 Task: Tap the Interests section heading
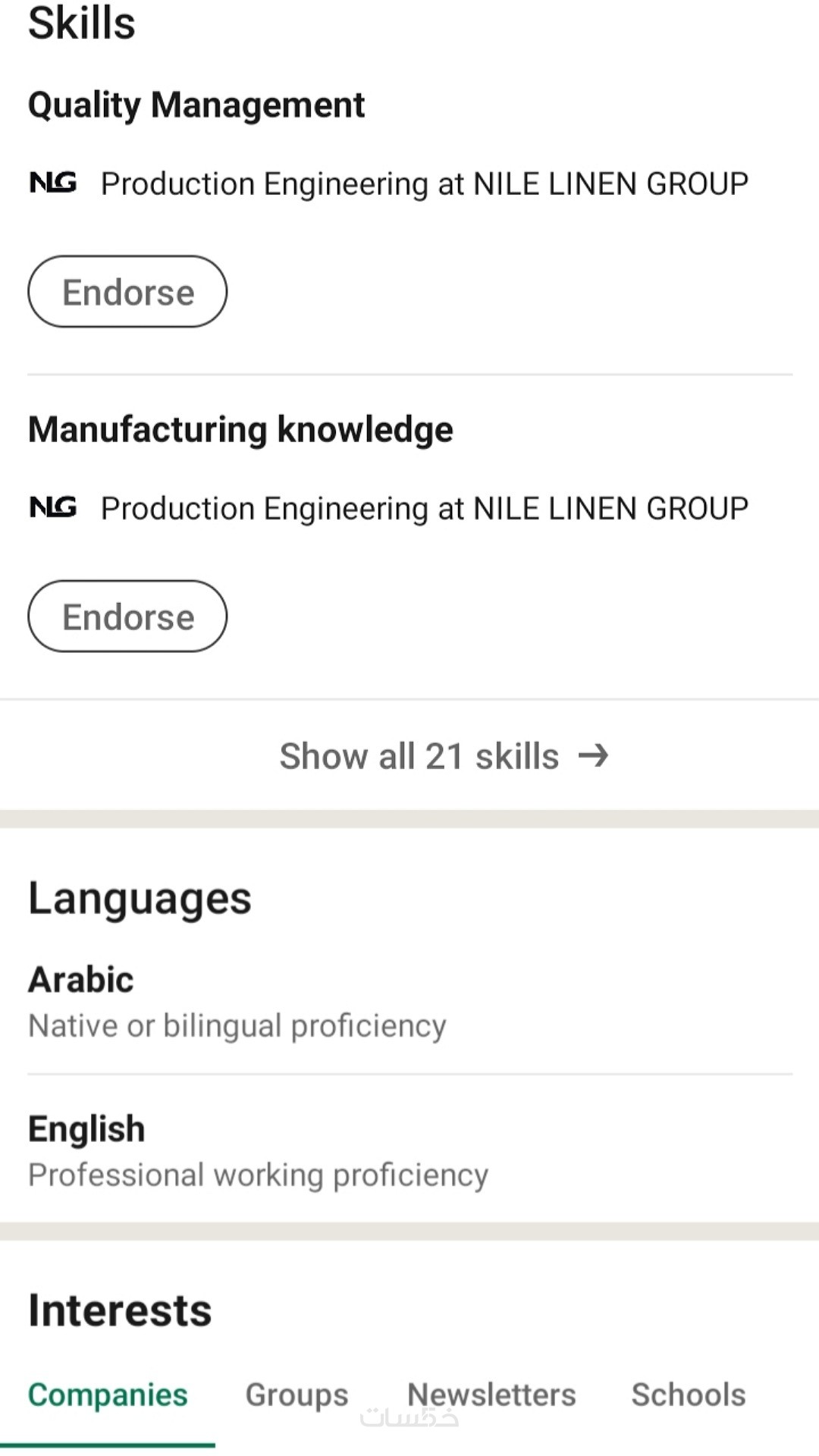[x=120, y=1310]
